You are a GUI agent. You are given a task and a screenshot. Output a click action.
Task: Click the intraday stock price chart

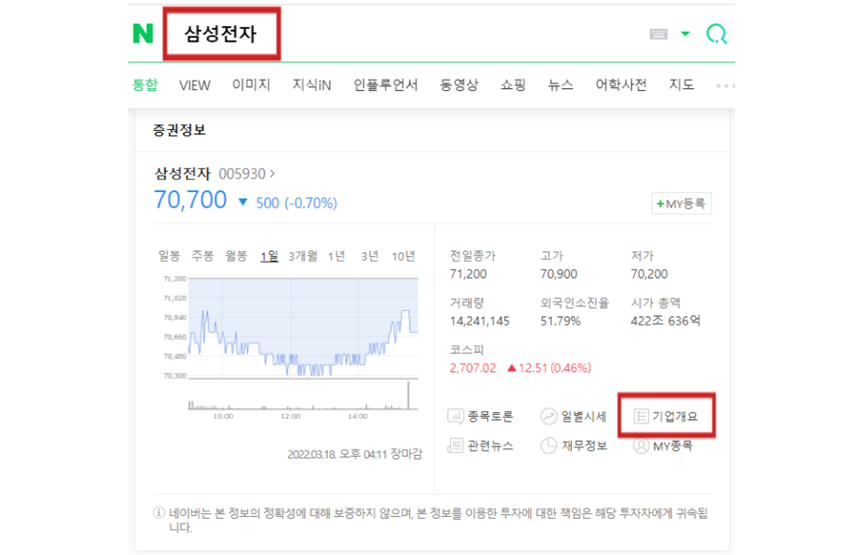point(303,328)
